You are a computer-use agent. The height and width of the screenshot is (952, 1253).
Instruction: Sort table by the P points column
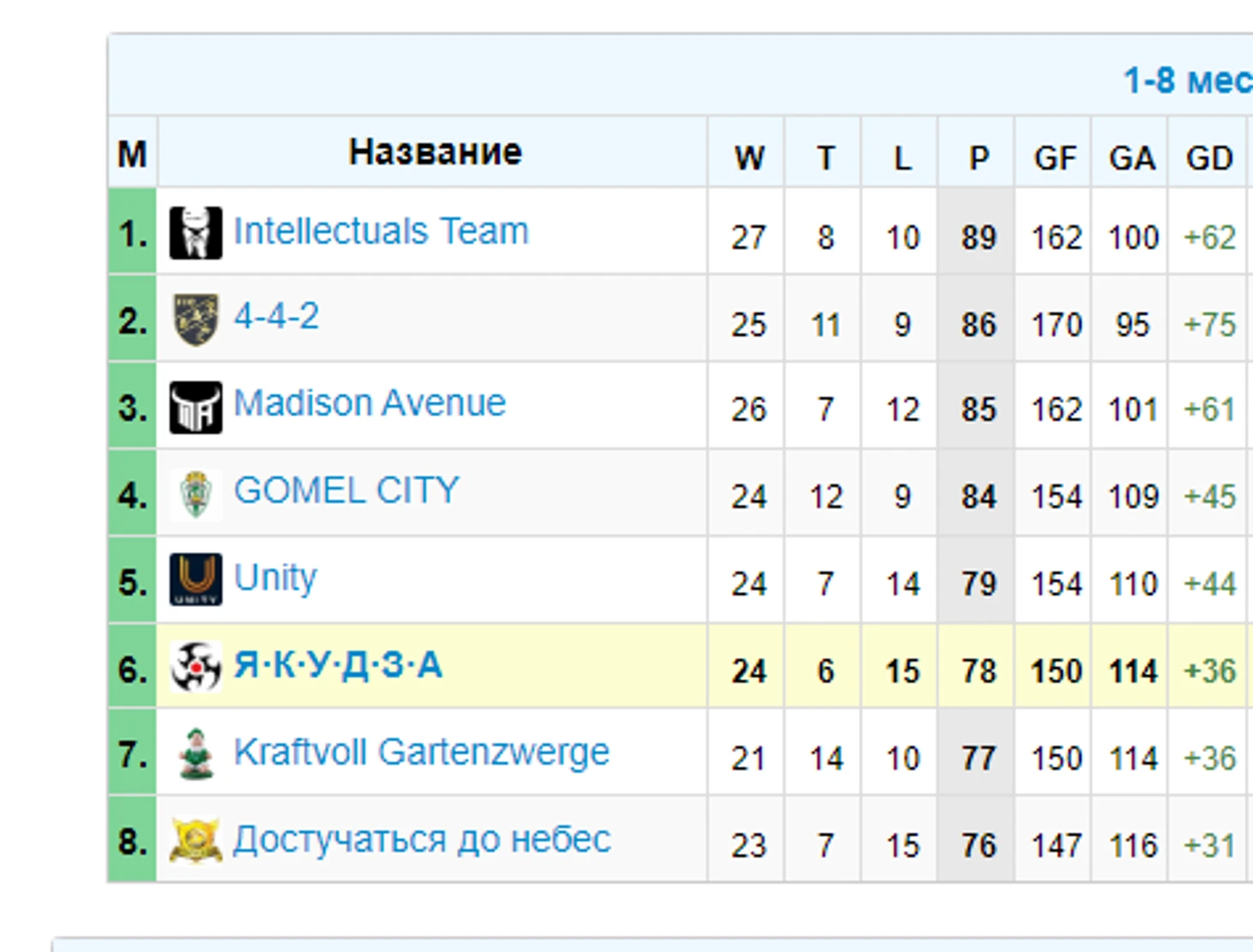pos(978,158)
